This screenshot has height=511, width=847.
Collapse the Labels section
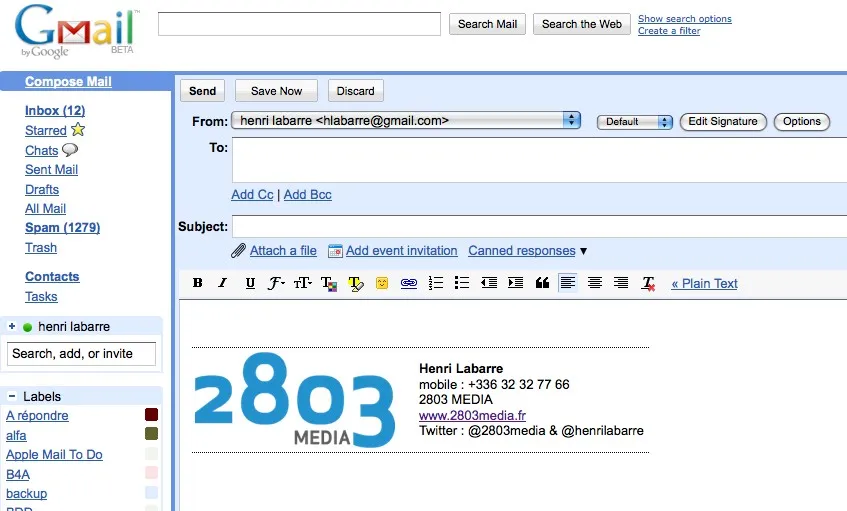[11, 396]
